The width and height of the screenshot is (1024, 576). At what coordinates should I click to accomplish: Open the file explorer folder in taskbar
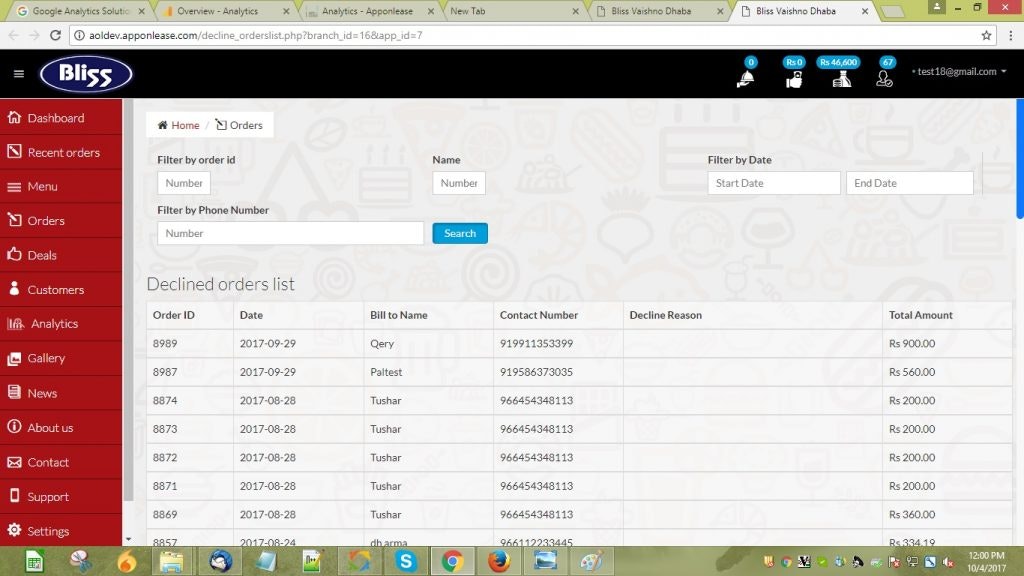point(172,561)
